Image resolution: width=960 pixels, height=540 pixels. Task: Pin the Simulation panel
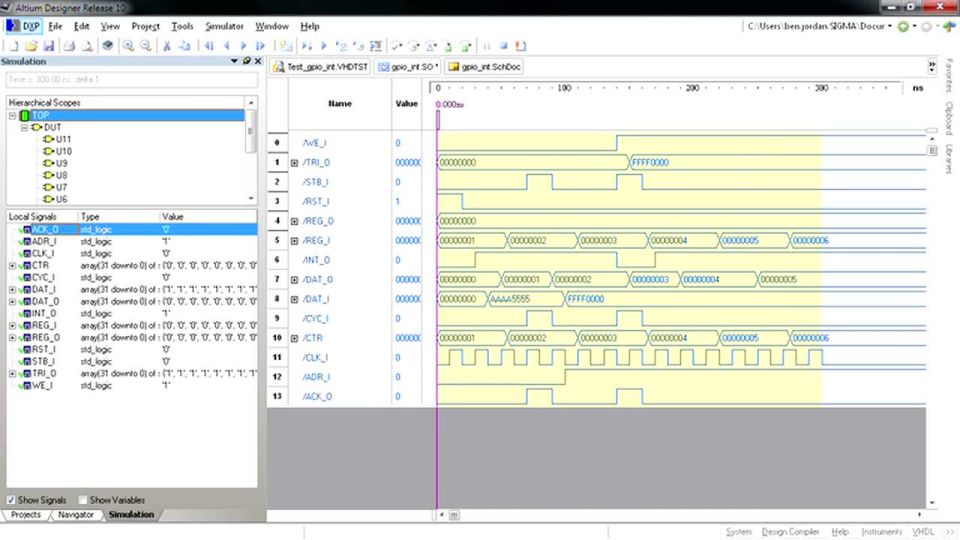[x=247, y=61]
